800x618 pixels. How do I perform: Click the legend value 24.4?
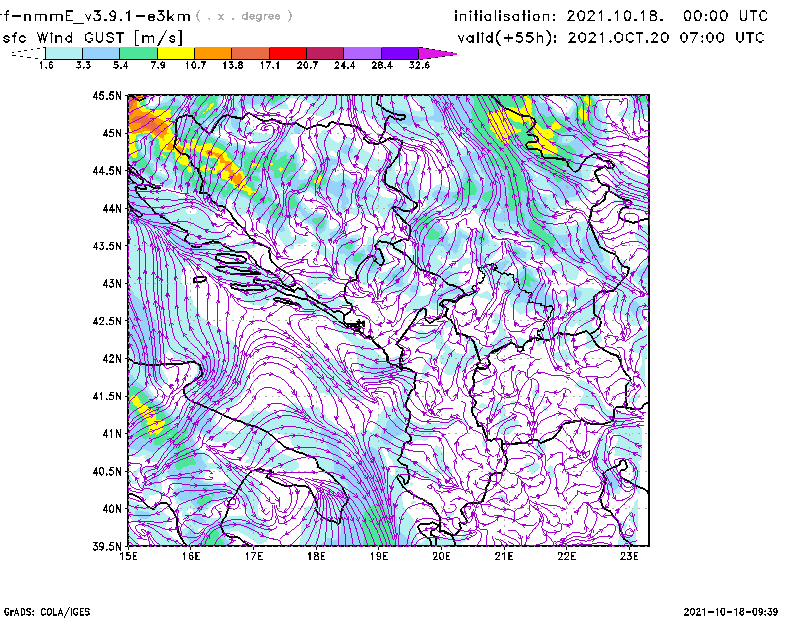344,65
